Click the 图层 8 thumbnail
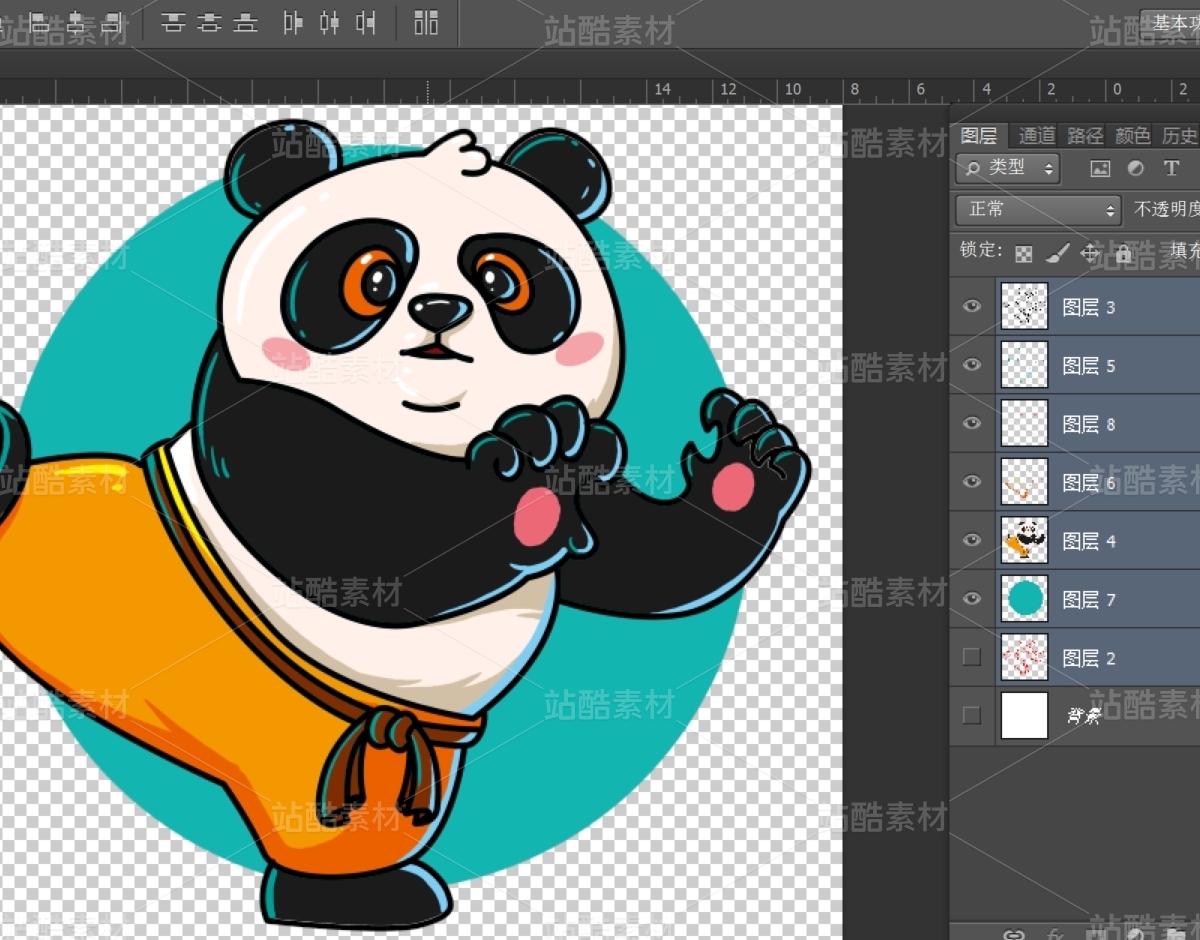The height and width of the screenshot is (940, 1200). (1024, 423)
